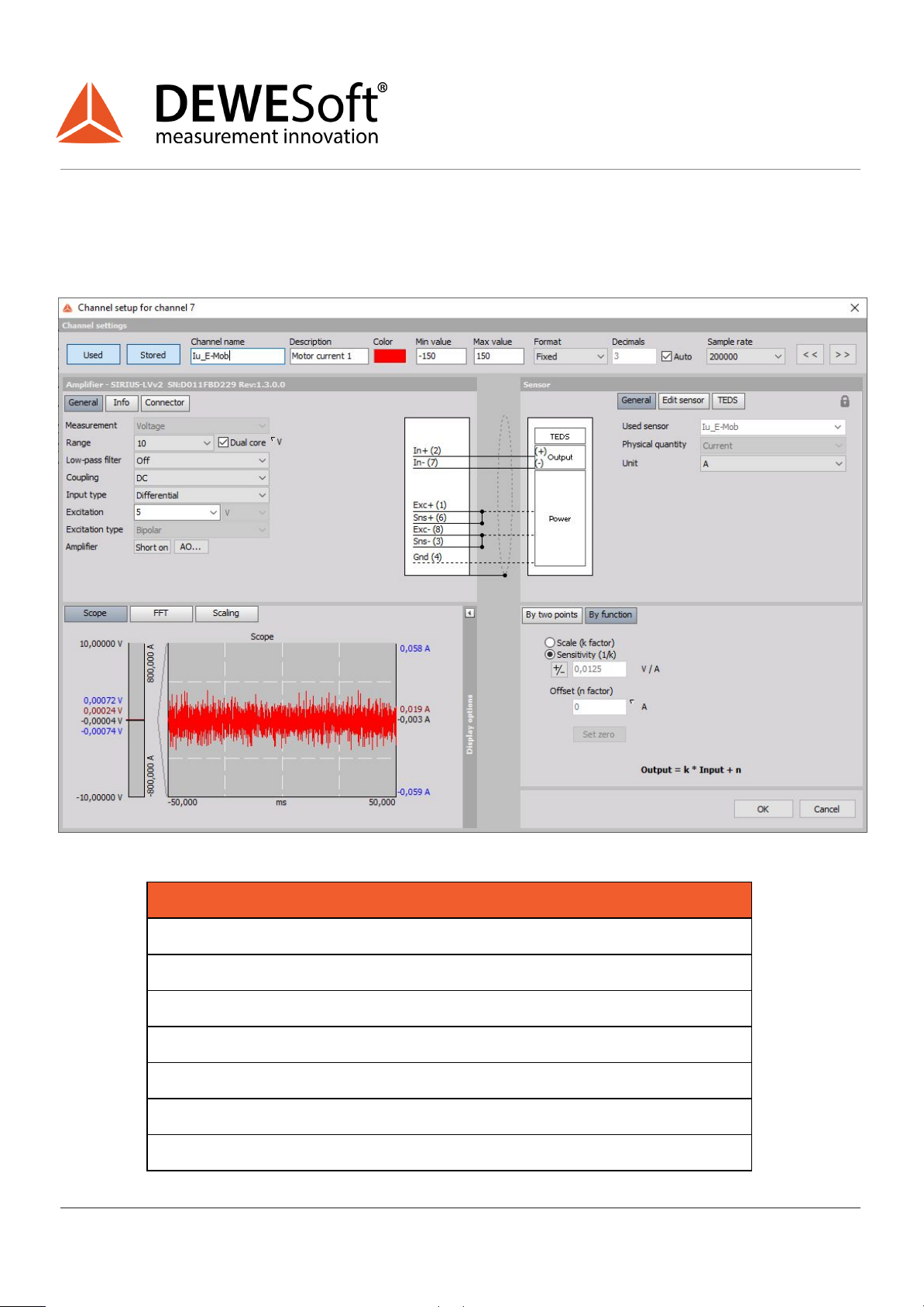This screenshot has height=1307, width=924.
Task: Click the DEWESoft orange triangle logo
Action: (90, 113)
